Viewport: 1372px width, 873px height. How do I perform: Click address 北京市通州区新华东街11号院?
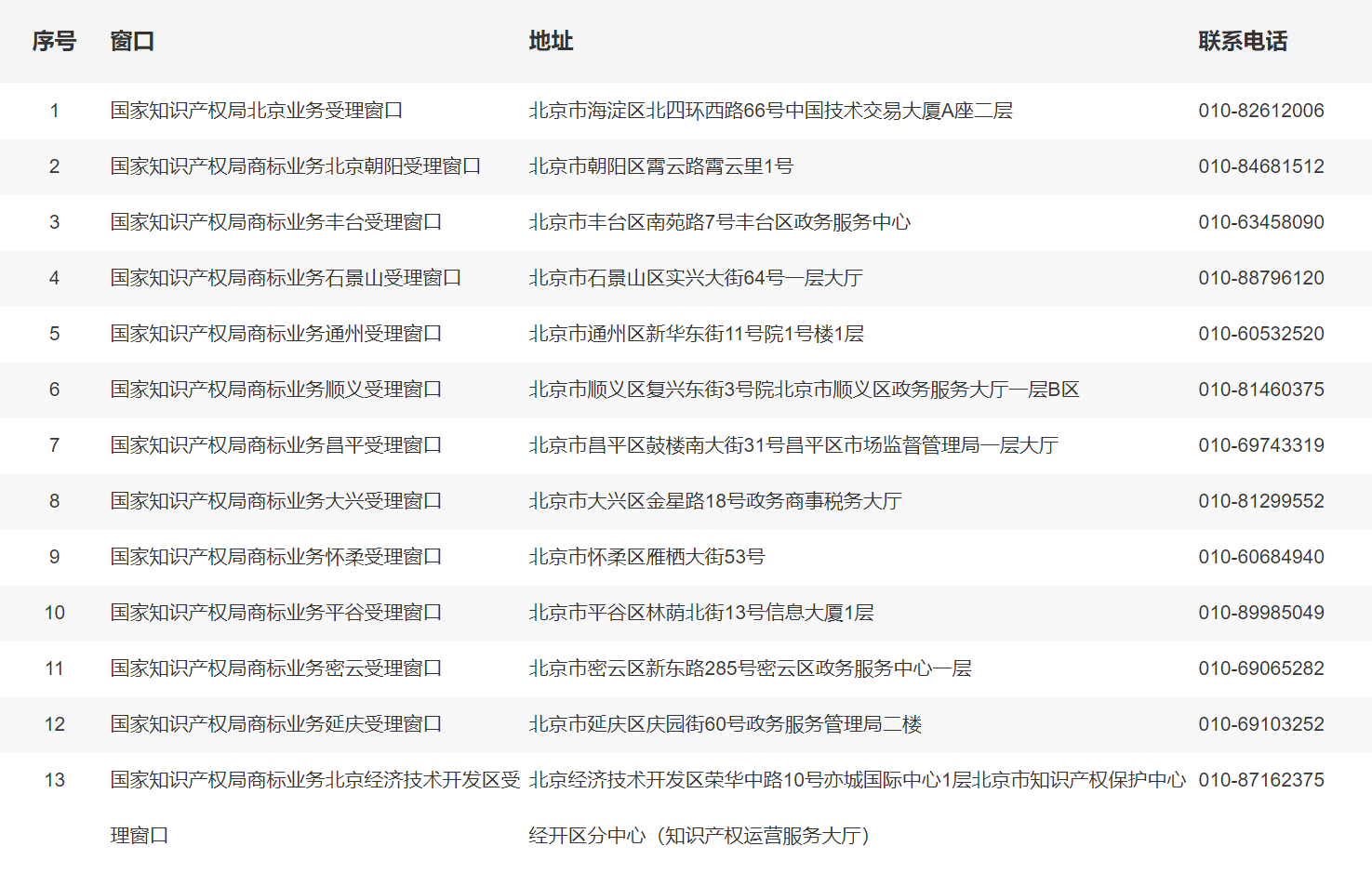[x=696, y=334]
